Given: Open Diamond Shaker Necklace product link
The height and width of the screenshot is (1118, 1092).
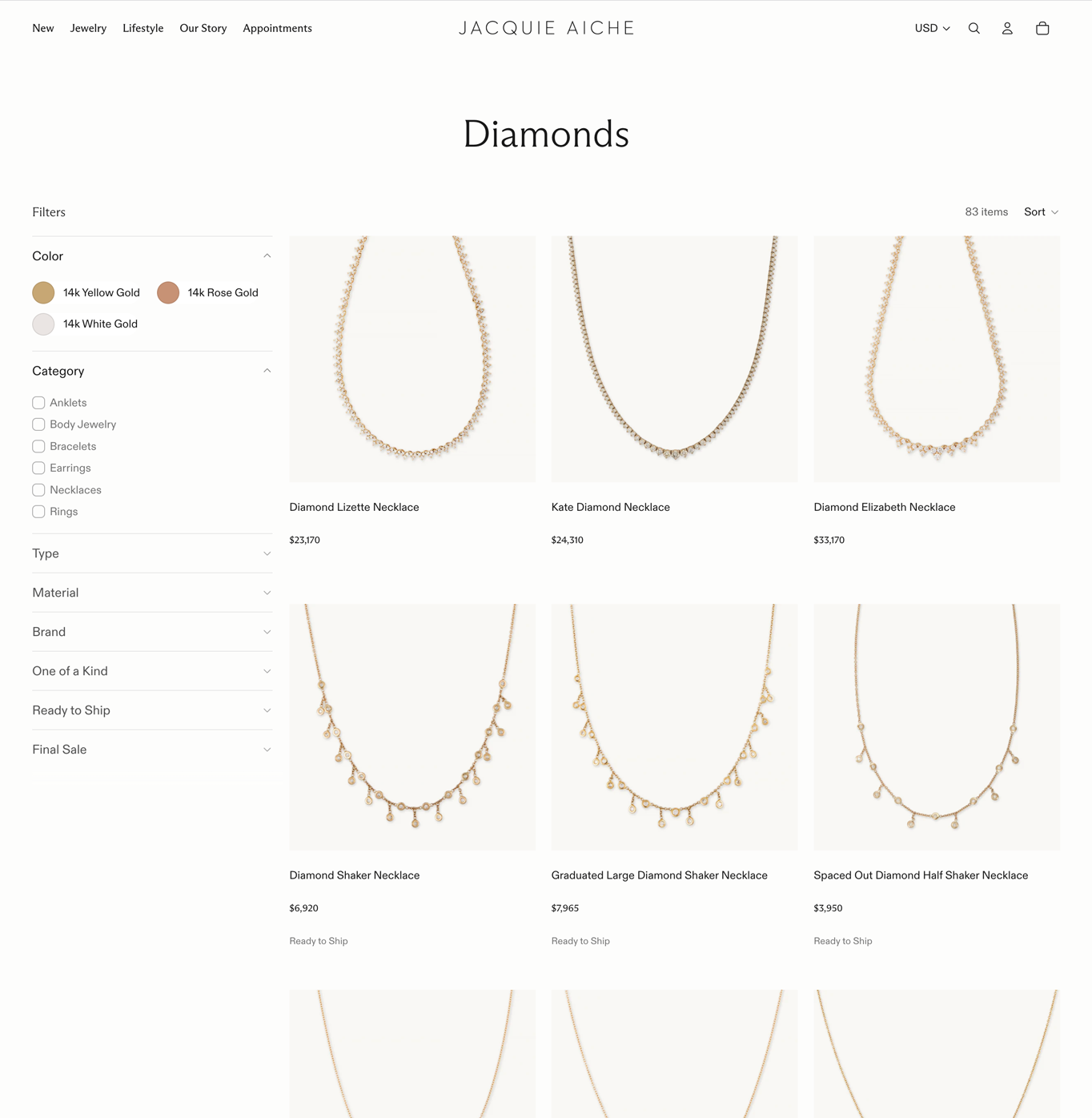Looking at the screenshot, I should [354, 875].
